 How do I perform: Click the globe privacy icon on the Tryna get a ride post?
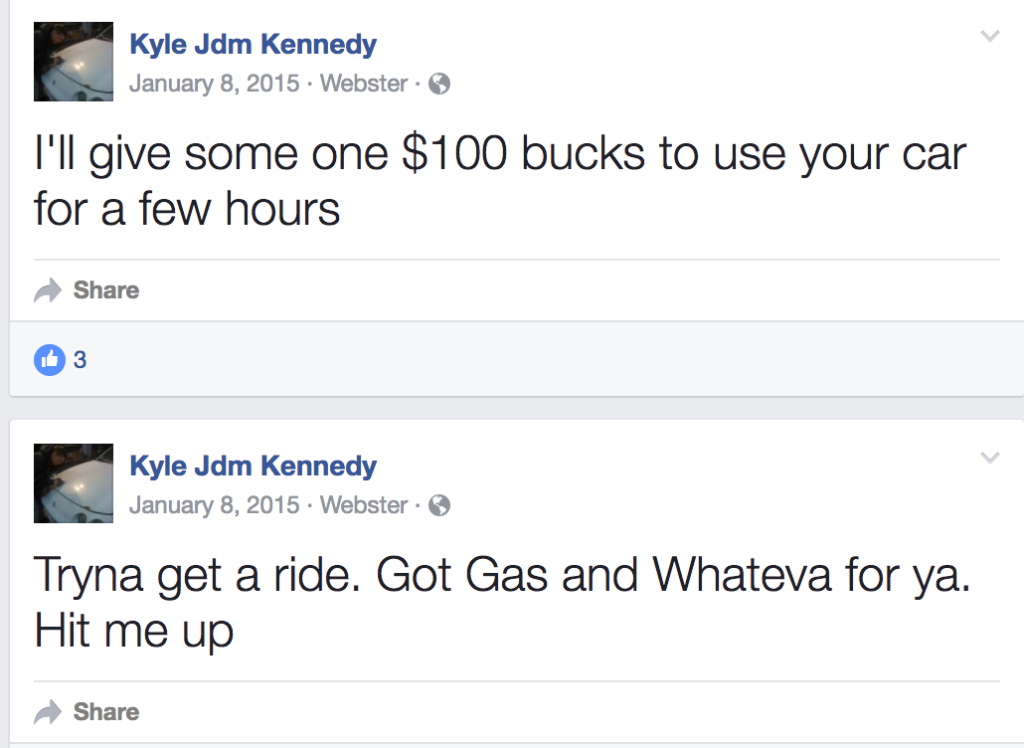pyautogui.click(x=439, y=506)
